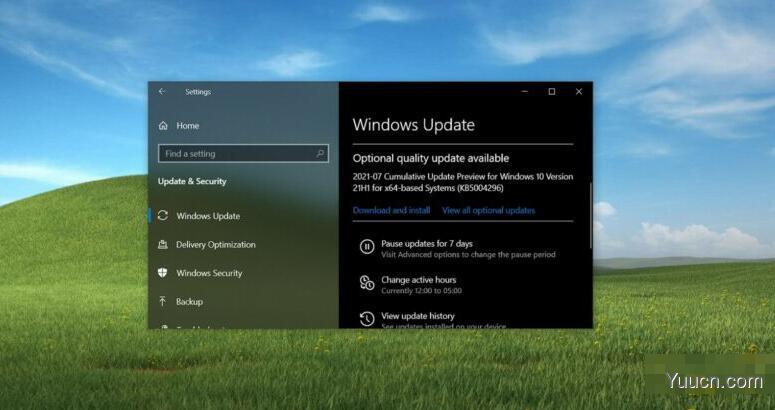
Task: Open the Home settings page
Action: [187, 126]
